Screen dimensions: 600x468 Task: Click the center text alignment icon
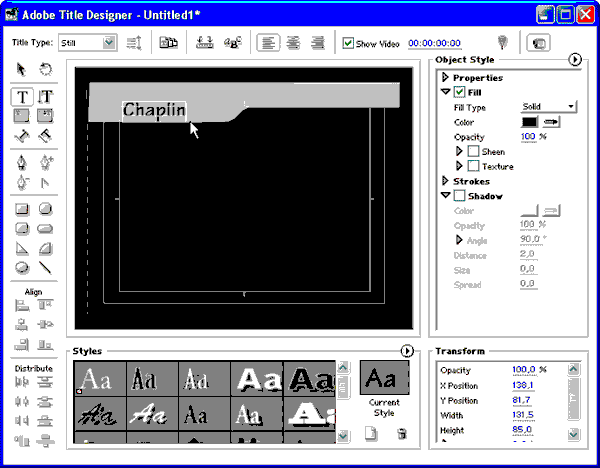click(x=292, y=43)
